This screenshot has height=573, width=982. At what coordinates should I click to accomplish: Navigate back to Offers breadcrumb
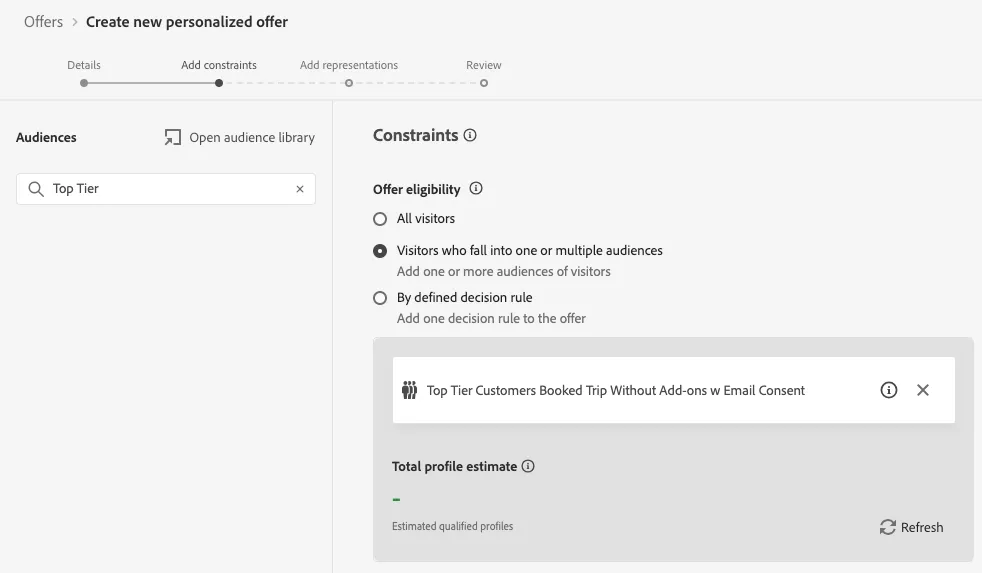pyautogui.click(x=43, y=22)
